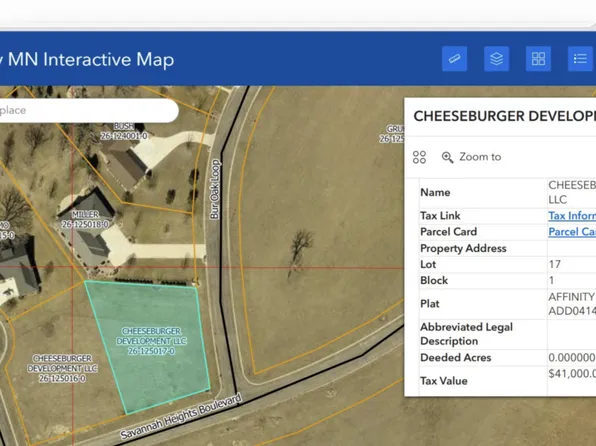The image size is (596, 446).
Task: Click the Deeded Acres row
Action: pyautogui.click(x=507, y=357)
